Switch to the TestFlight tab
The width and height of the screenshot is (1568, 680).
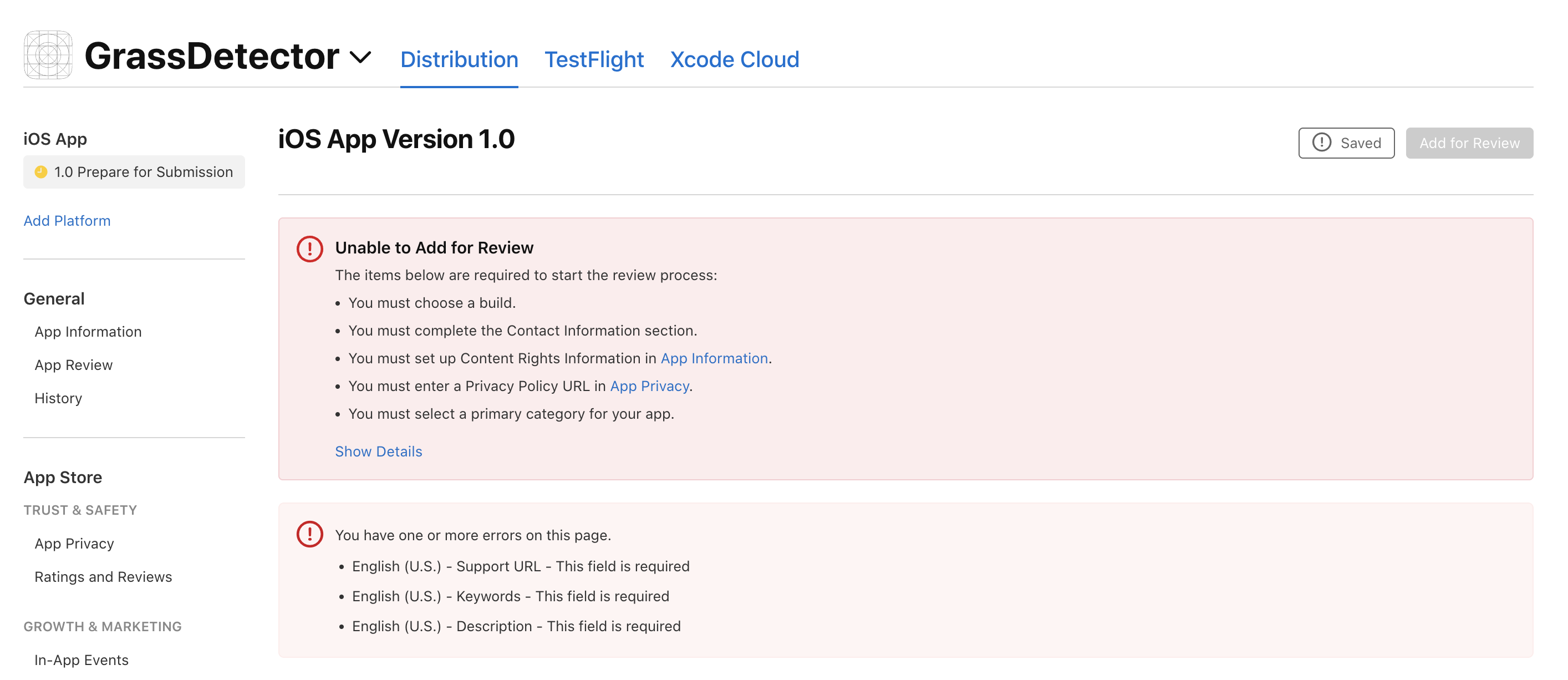(x=593, y=59)
